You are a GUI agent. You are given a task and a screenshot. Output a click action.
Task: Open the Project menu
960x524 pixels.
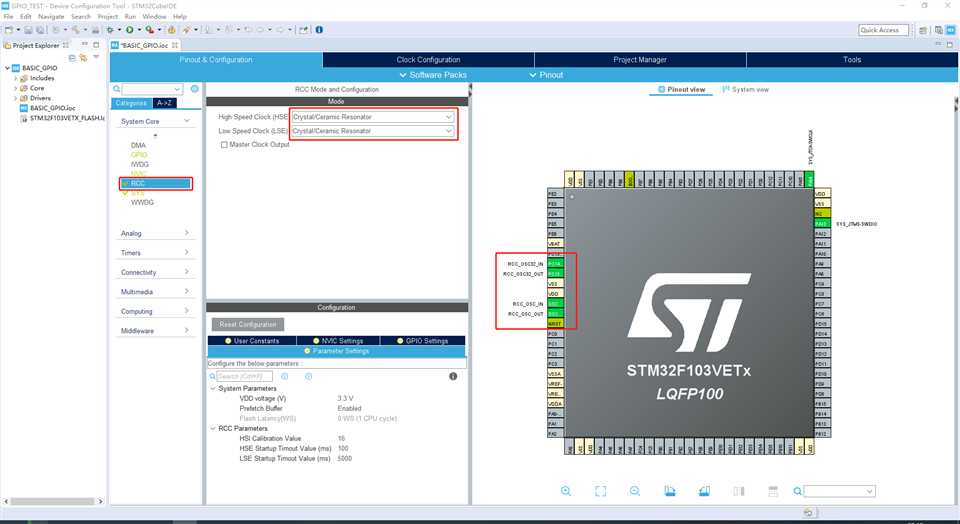(x=108, y=17)
